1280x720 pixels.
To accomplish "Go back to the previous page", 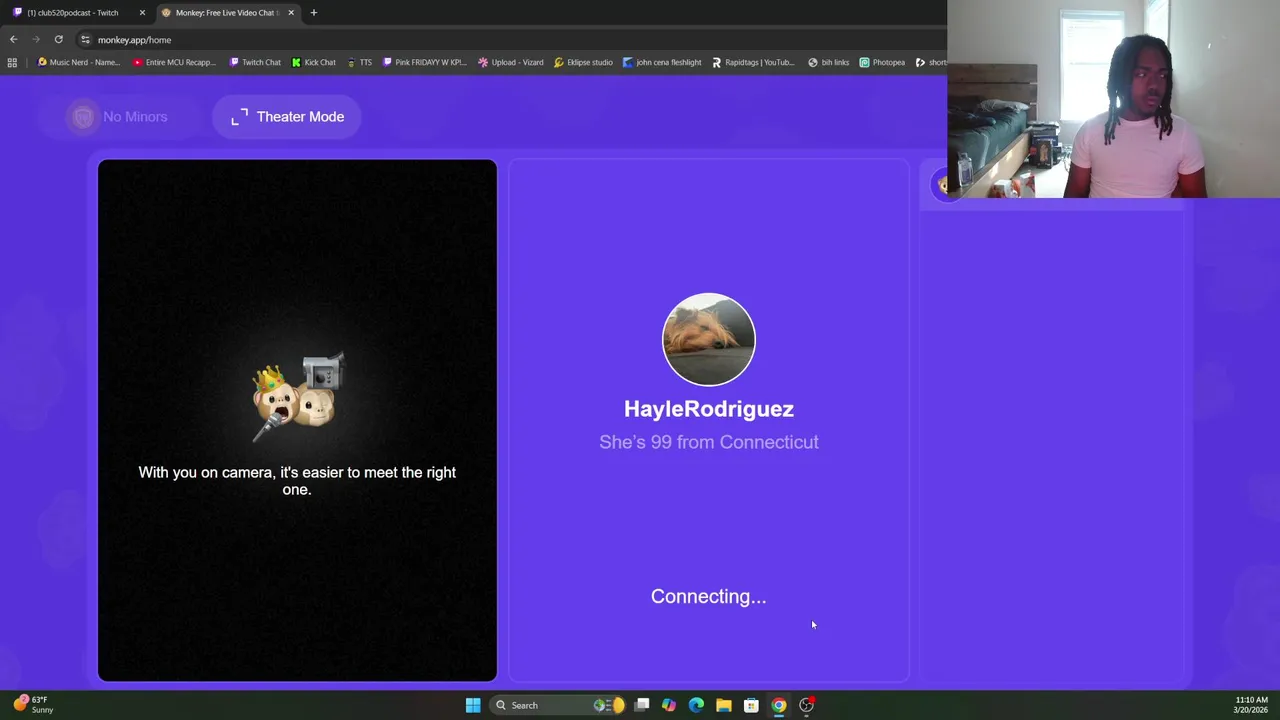I will tap(13, 40).
